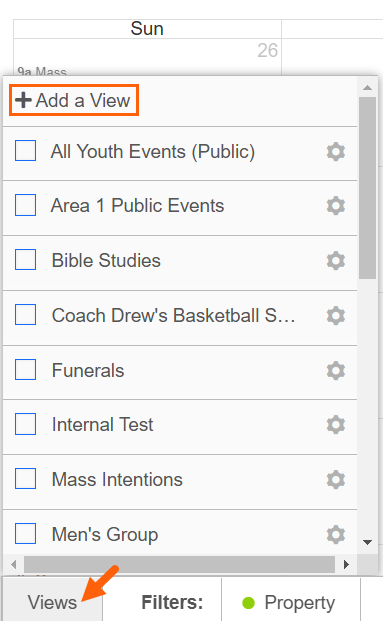Click the scroll up arrow in views list

[368, 88]
